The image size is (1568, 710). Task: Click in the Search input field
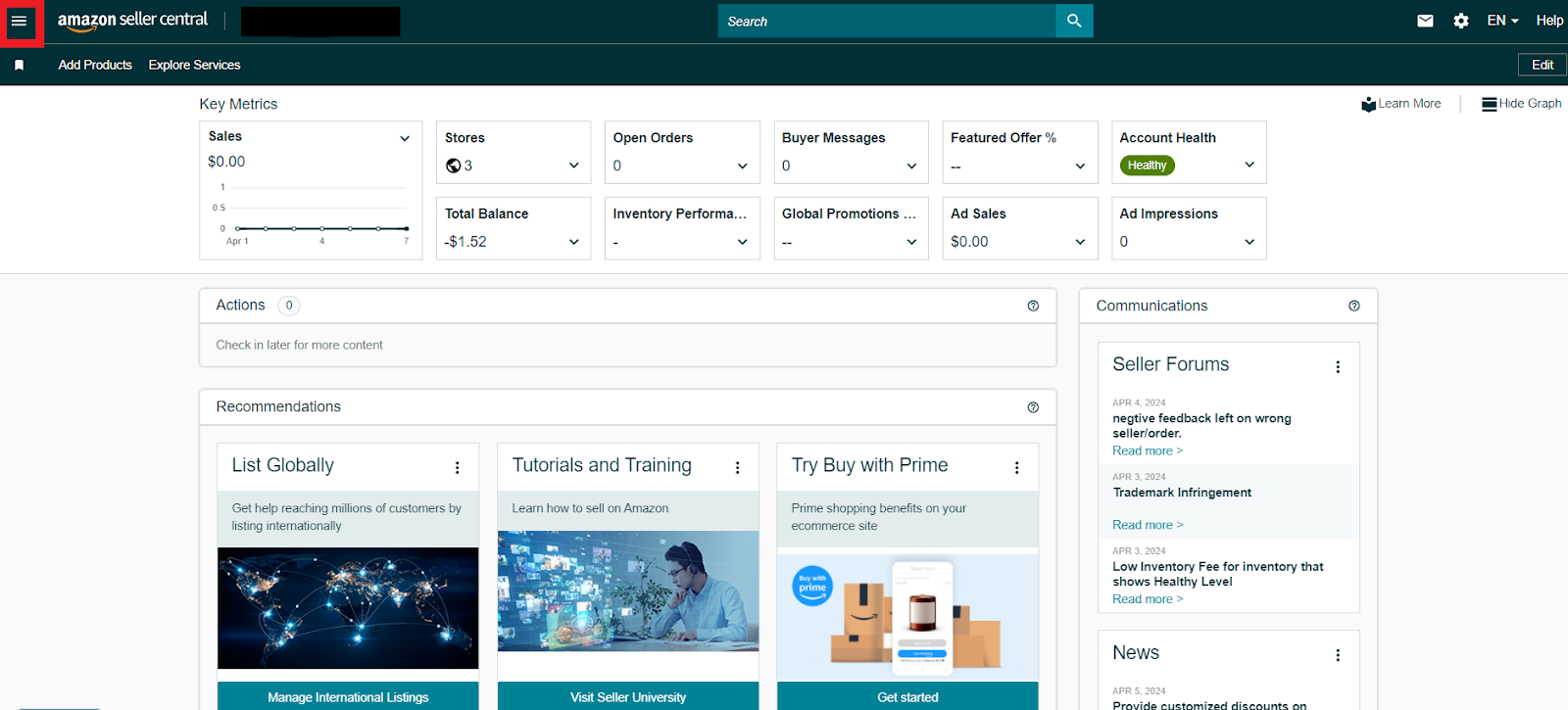pyautogui.click(x=887, y=21)
